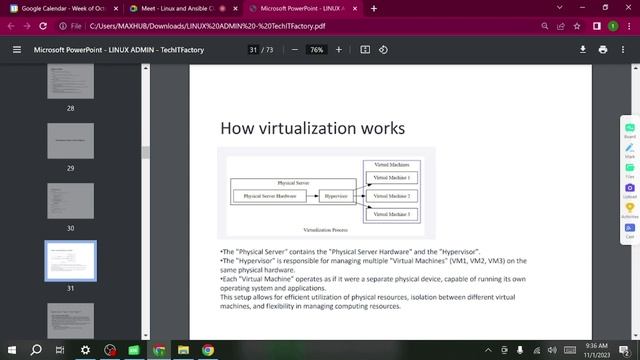Open a new browser tab
640x360 pixels.
[374, 9]
